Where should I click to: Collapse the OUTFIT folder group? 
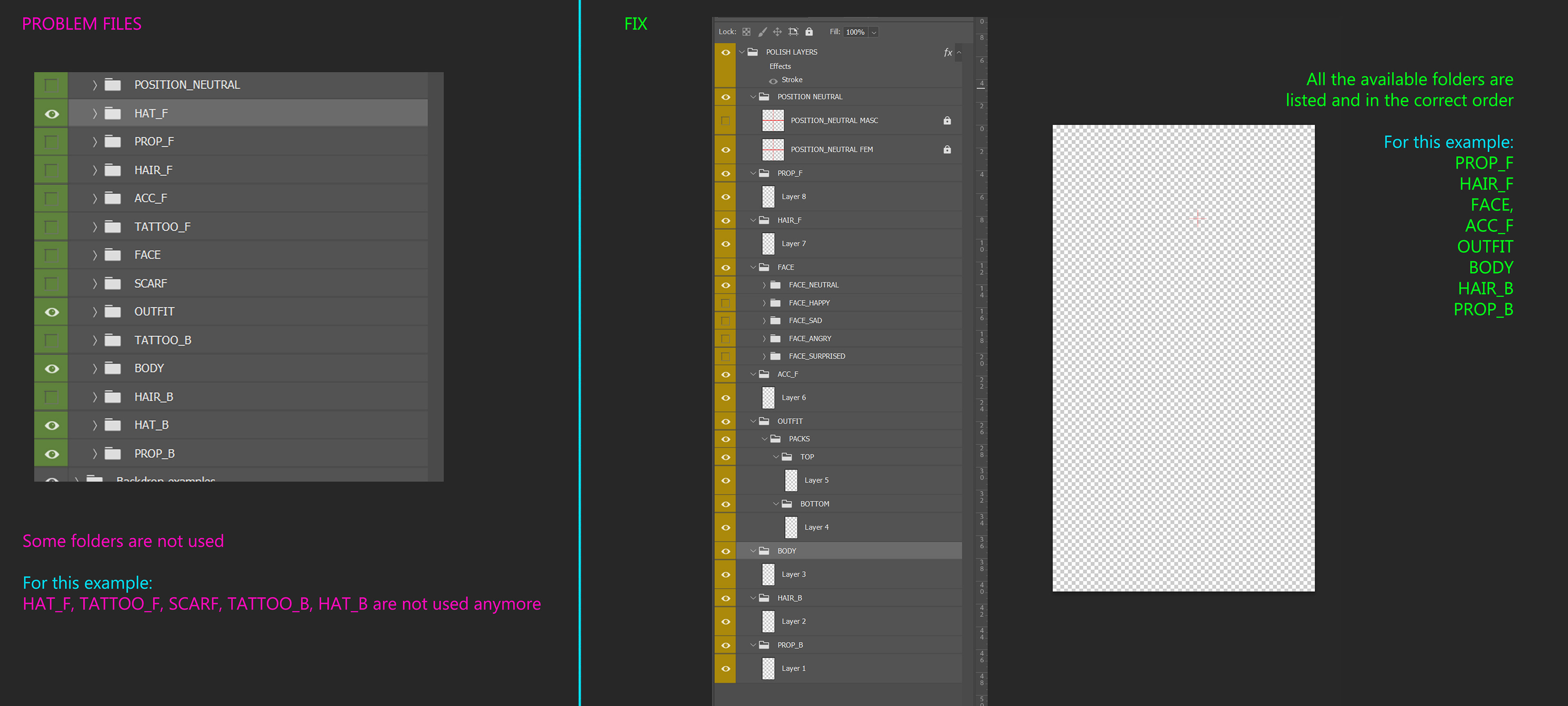(x=753, y=421)
